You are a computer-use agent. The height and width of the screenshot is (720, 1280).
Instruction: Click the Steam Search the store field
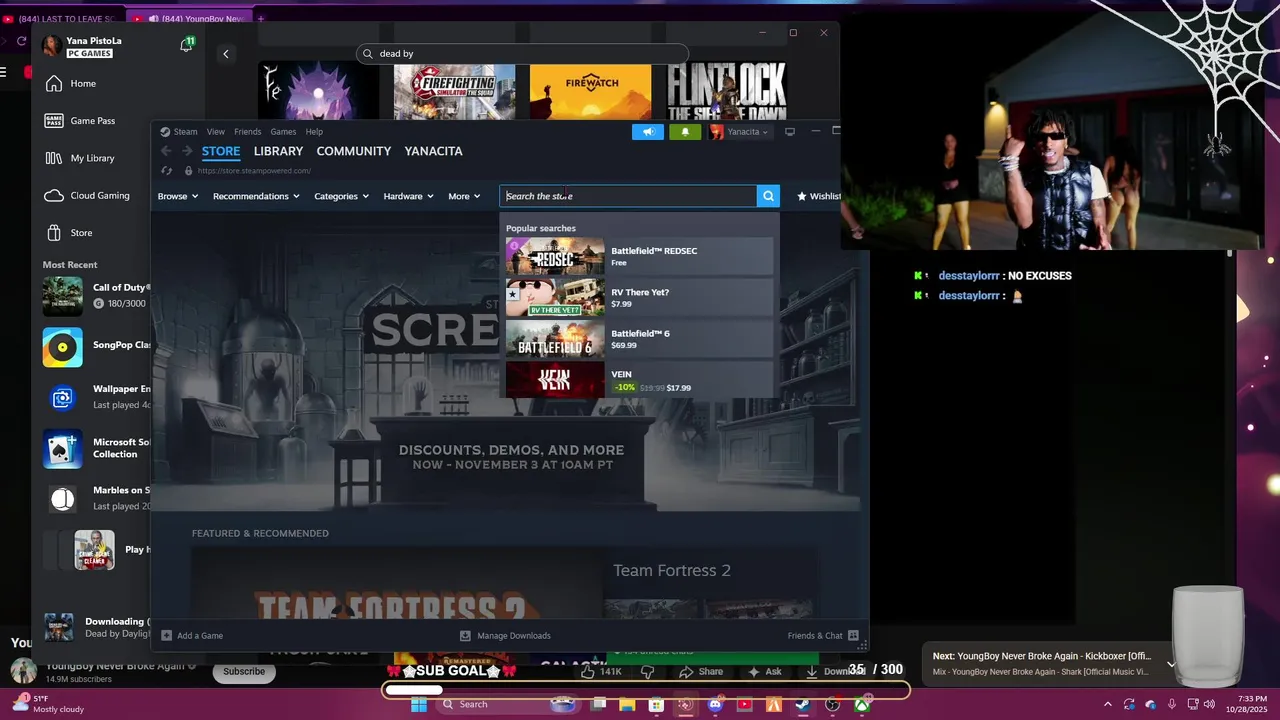pyautogui.click(x=628, y=196)
